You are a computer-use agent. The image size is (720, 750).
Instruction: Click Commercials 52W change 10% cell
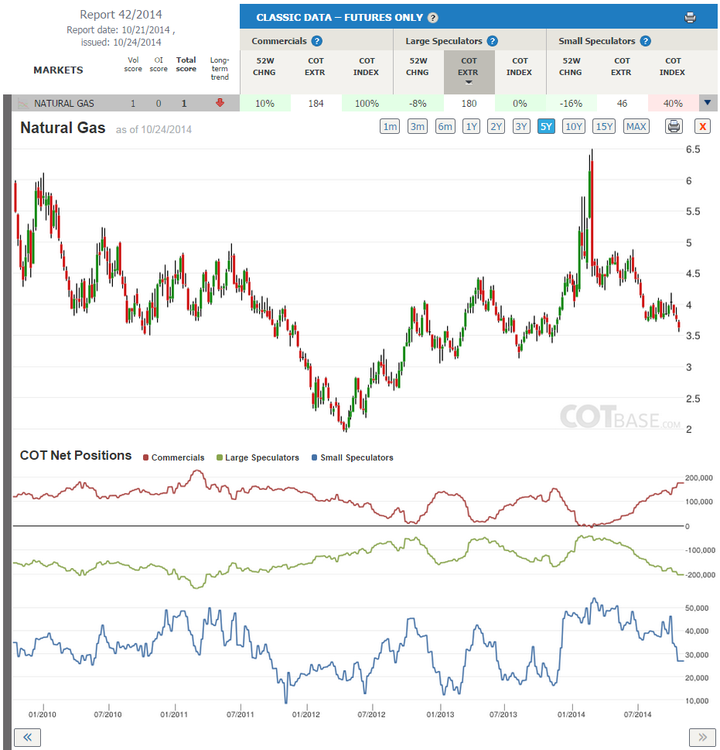[265, 103]
